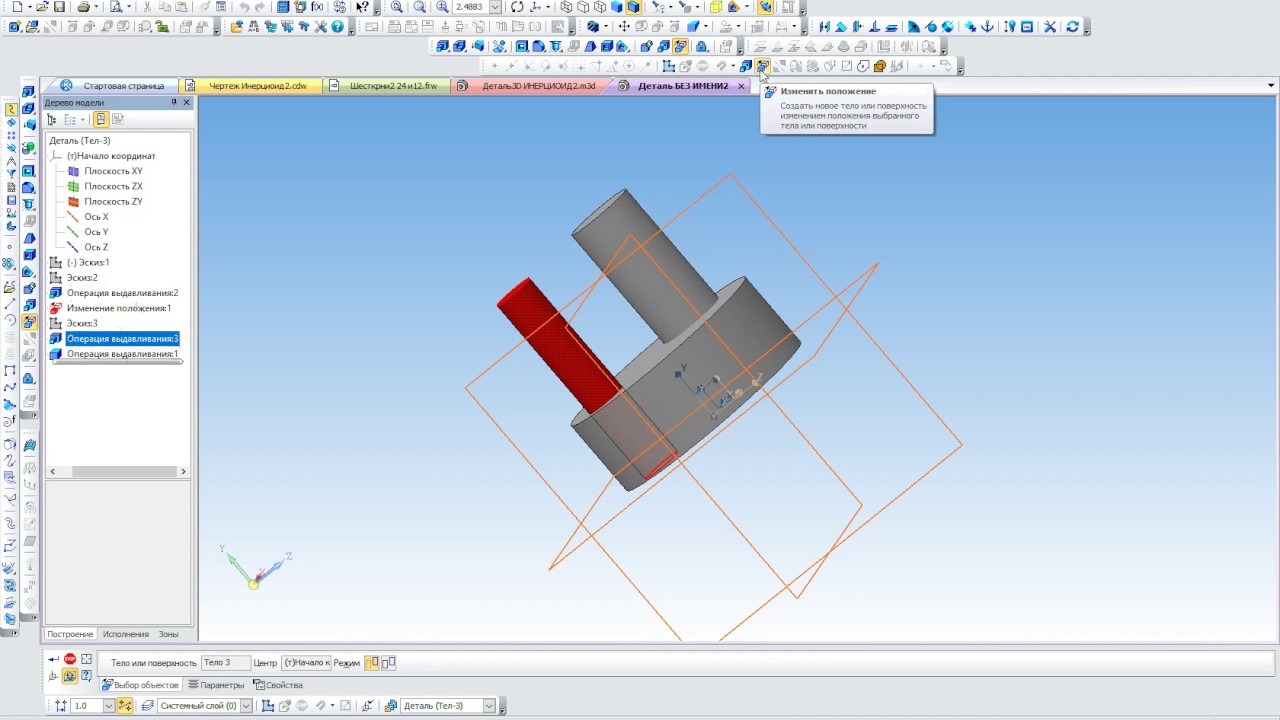The image size is (1280, 720).
Task: Toggle first mode button in Режим
Action: point(371,662)
